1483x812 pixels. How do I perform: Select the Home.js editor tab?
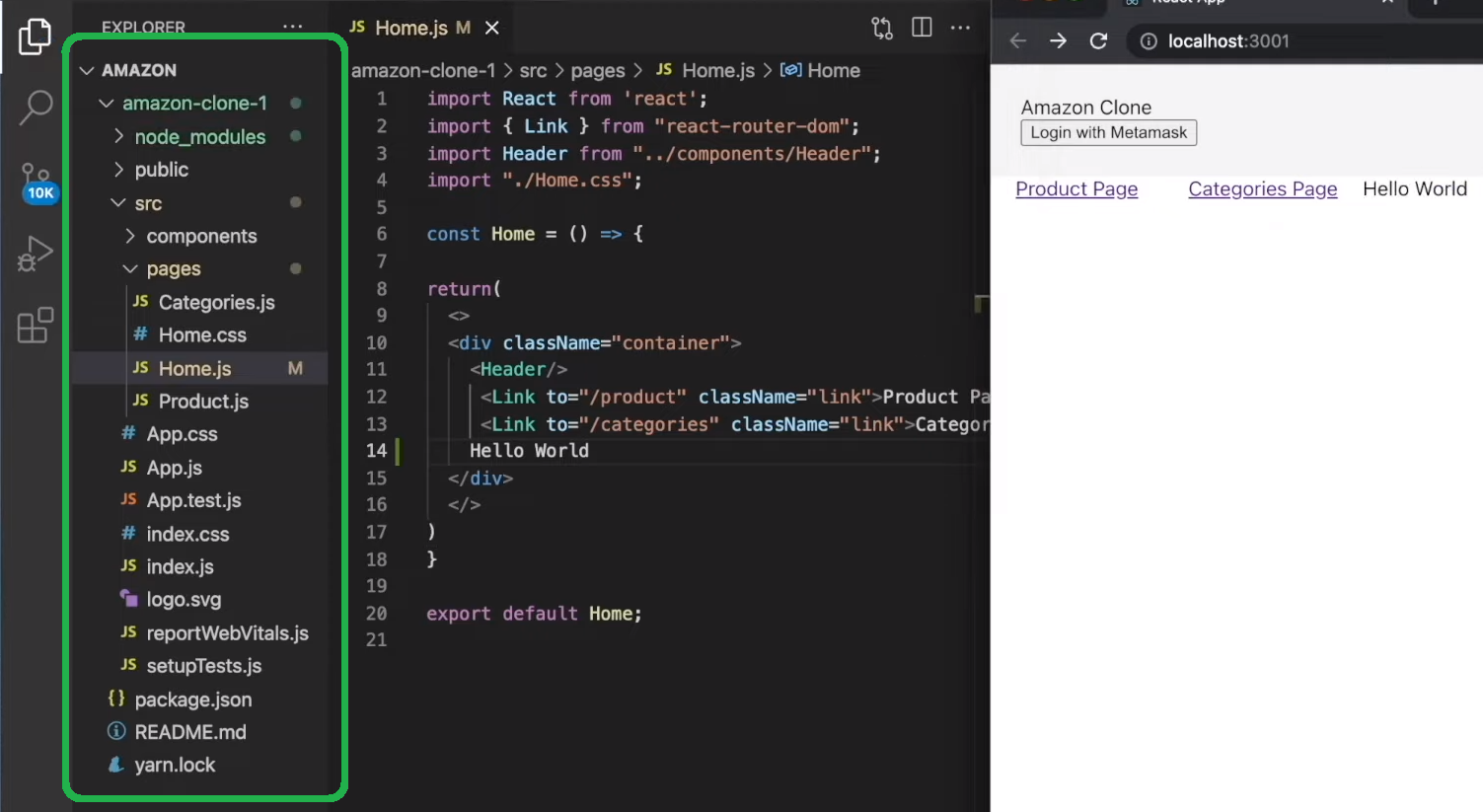(410, 28)
